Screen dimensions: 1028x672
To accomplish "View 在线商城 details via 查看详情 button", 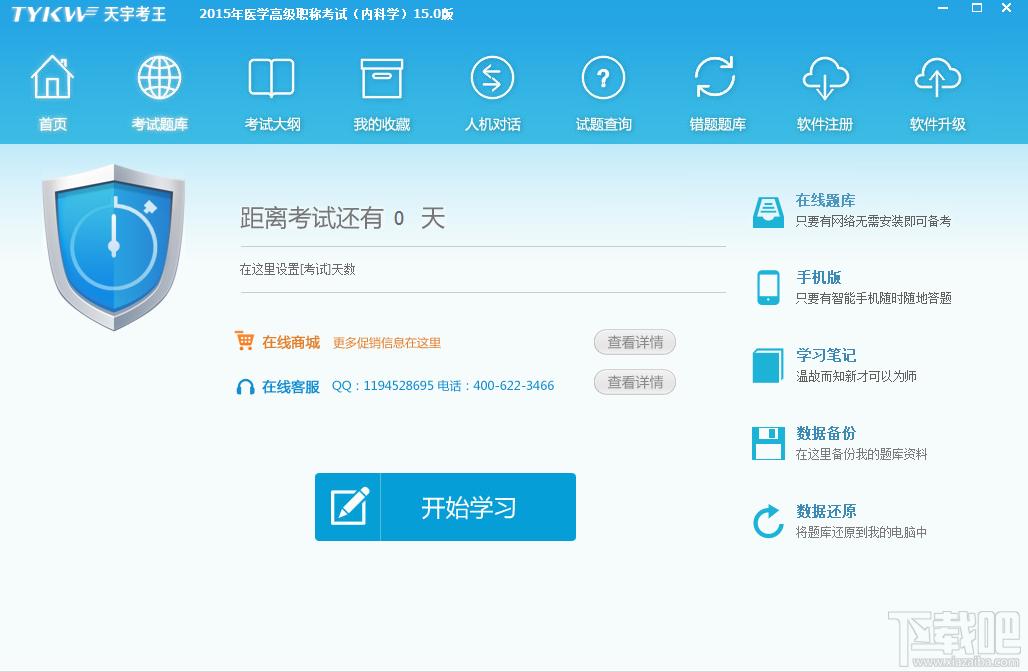I will (x=634, y=342).
